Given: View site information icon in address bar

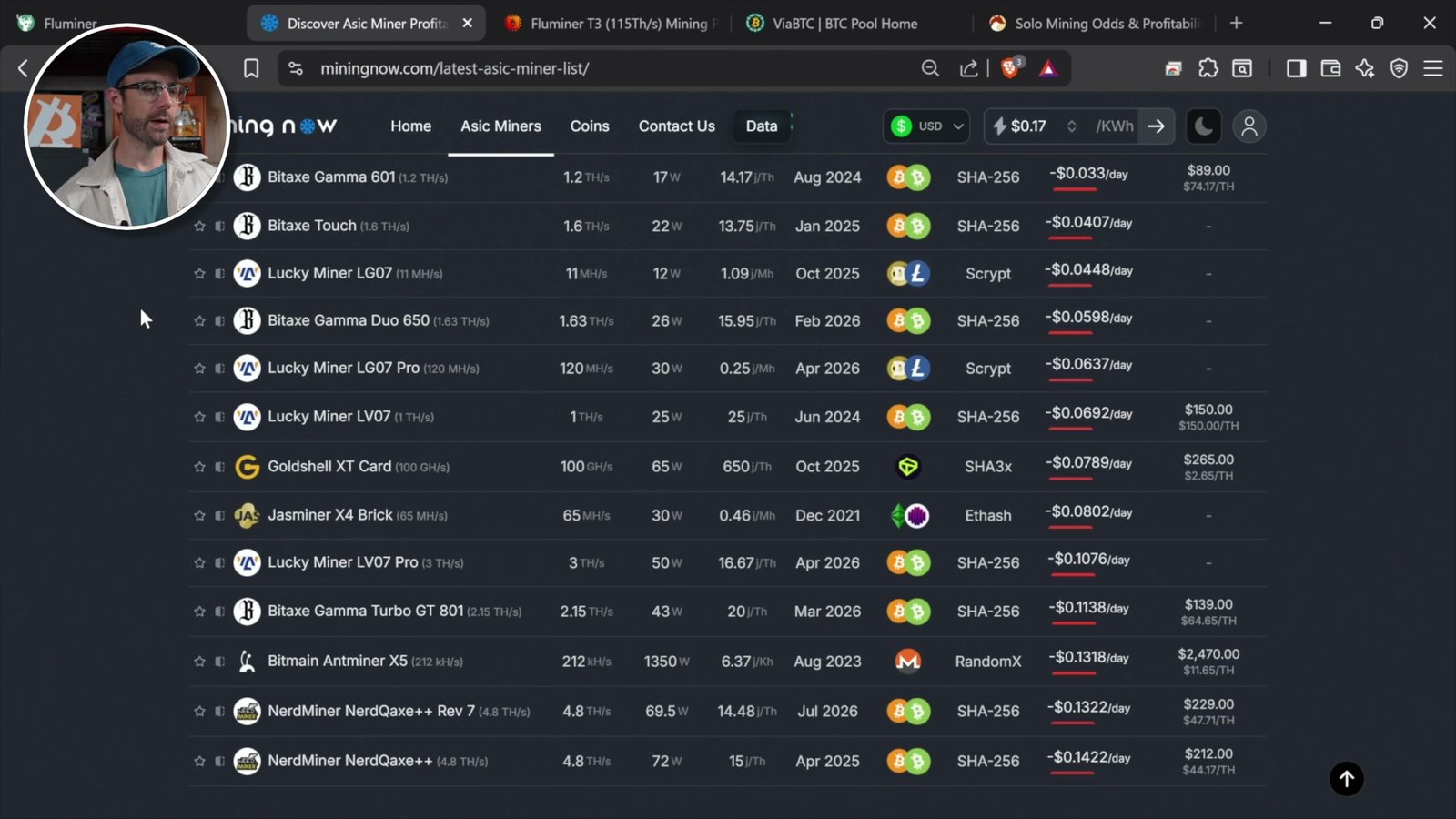Looking at the screenshot, I should tap(296, 68).
